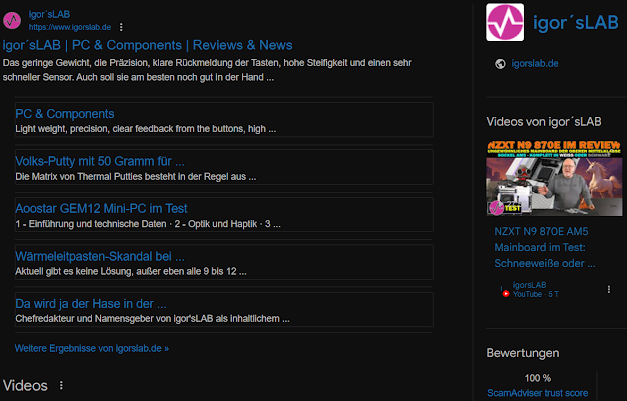Click the snippet starting Das geringe Gewicht

click(207, 70)
